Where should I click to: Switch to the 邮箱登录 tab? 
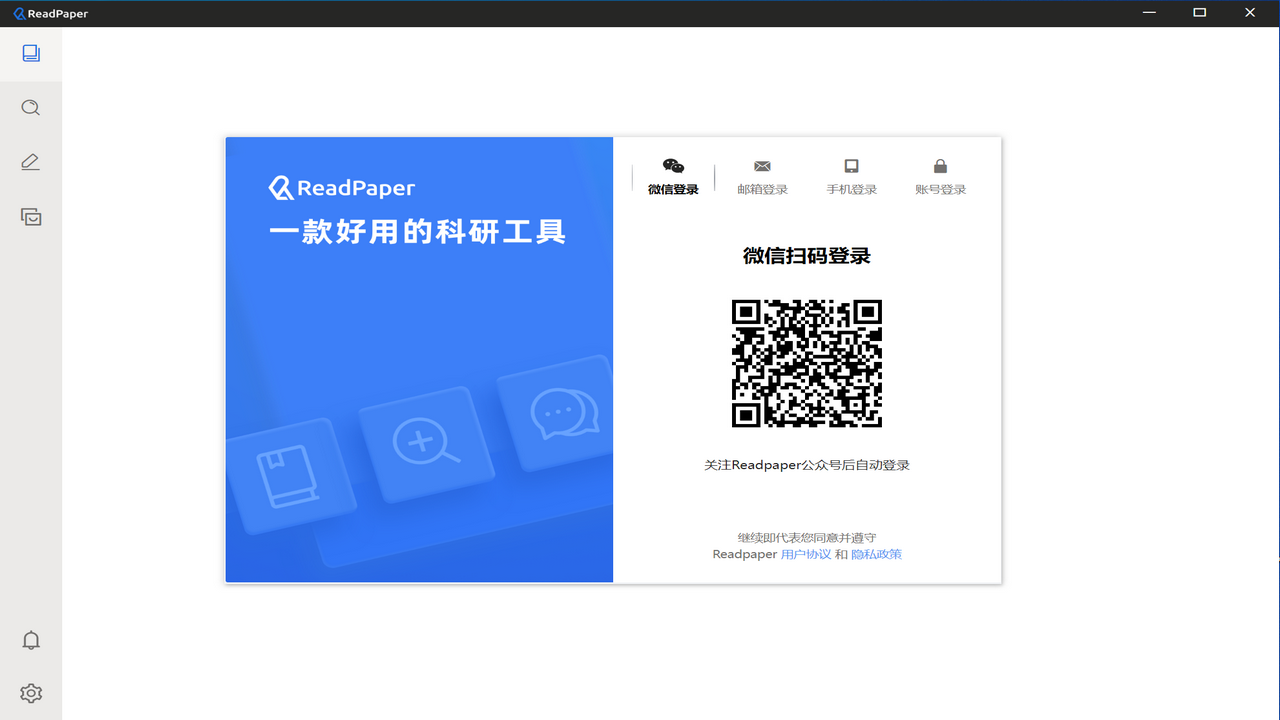[762, 190]
